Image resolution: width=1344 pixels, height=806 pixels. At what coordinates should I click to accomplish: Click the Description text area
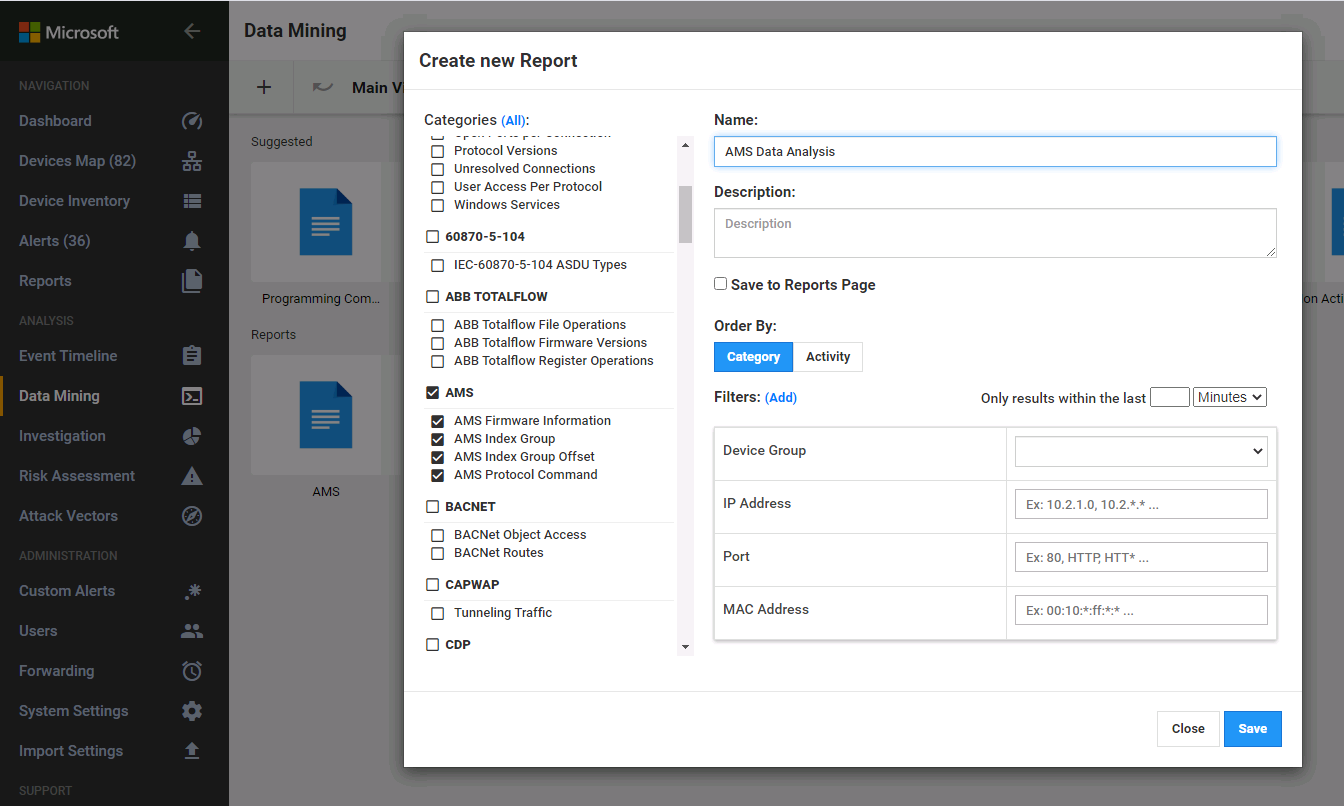point(995,233)
